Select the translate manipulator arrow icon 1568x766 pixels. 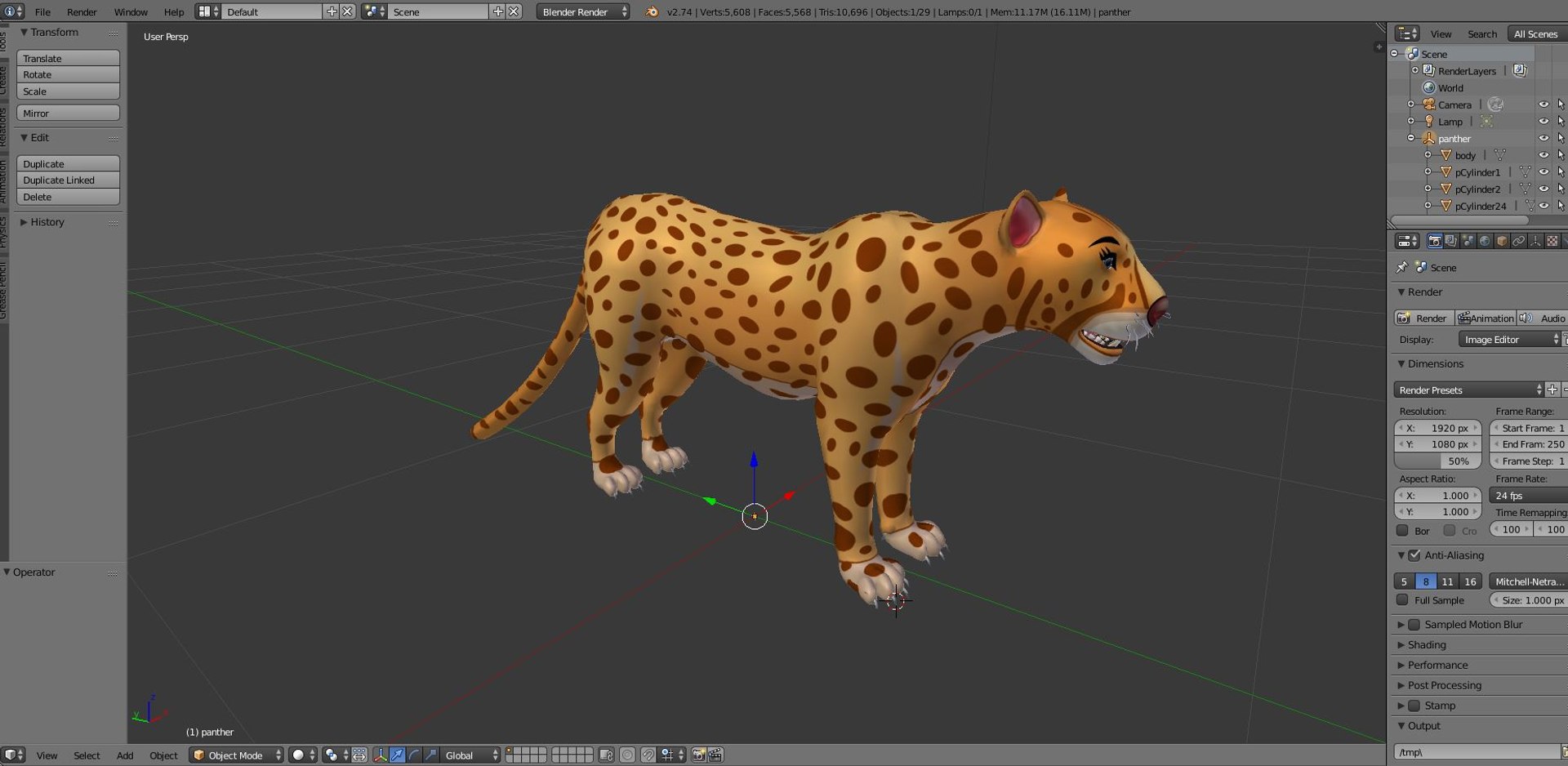click(397, 755)
